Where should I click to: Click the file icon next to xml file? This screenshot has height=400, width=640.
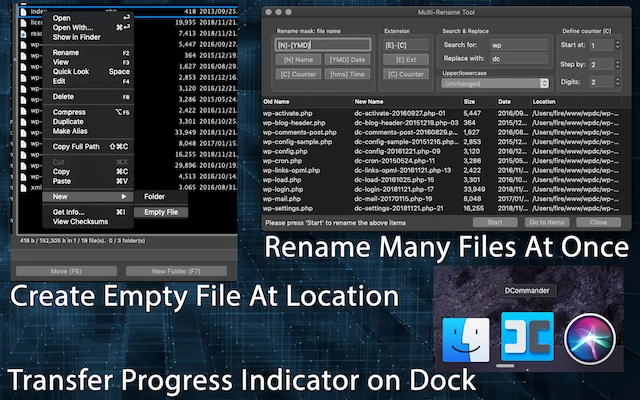click(24, 188)
